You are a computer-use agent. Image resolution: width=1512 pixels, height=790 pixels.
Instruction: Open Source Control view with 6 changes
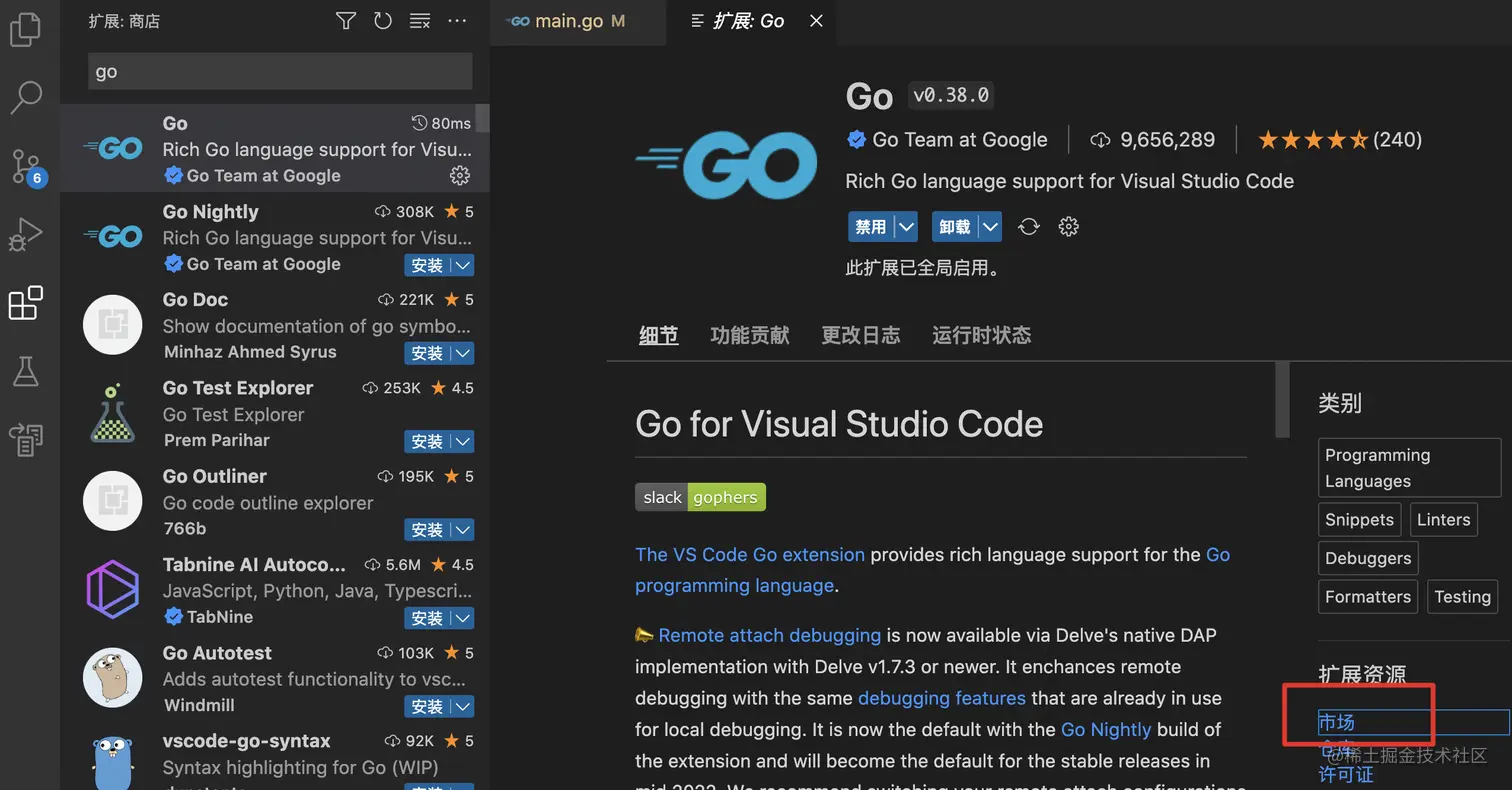(25, 167)
